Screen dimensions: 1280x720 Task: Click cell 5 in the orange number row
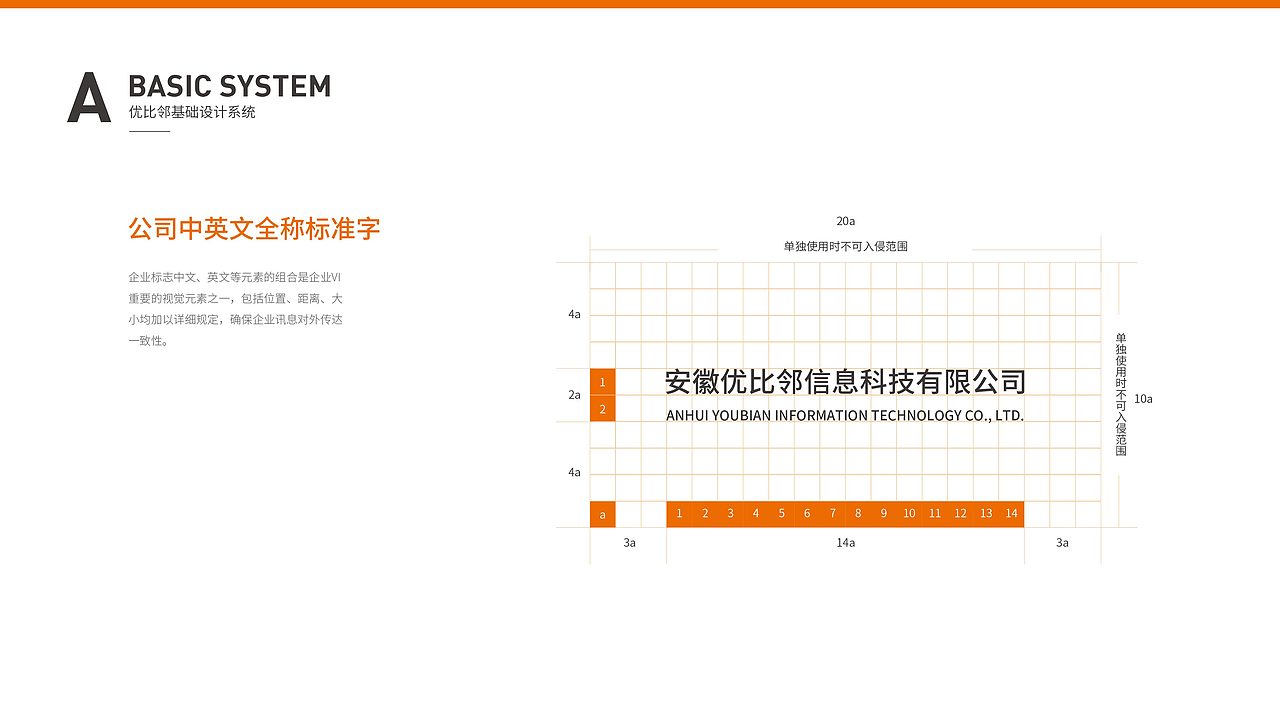pyautogui.click(x=782, y=514)
